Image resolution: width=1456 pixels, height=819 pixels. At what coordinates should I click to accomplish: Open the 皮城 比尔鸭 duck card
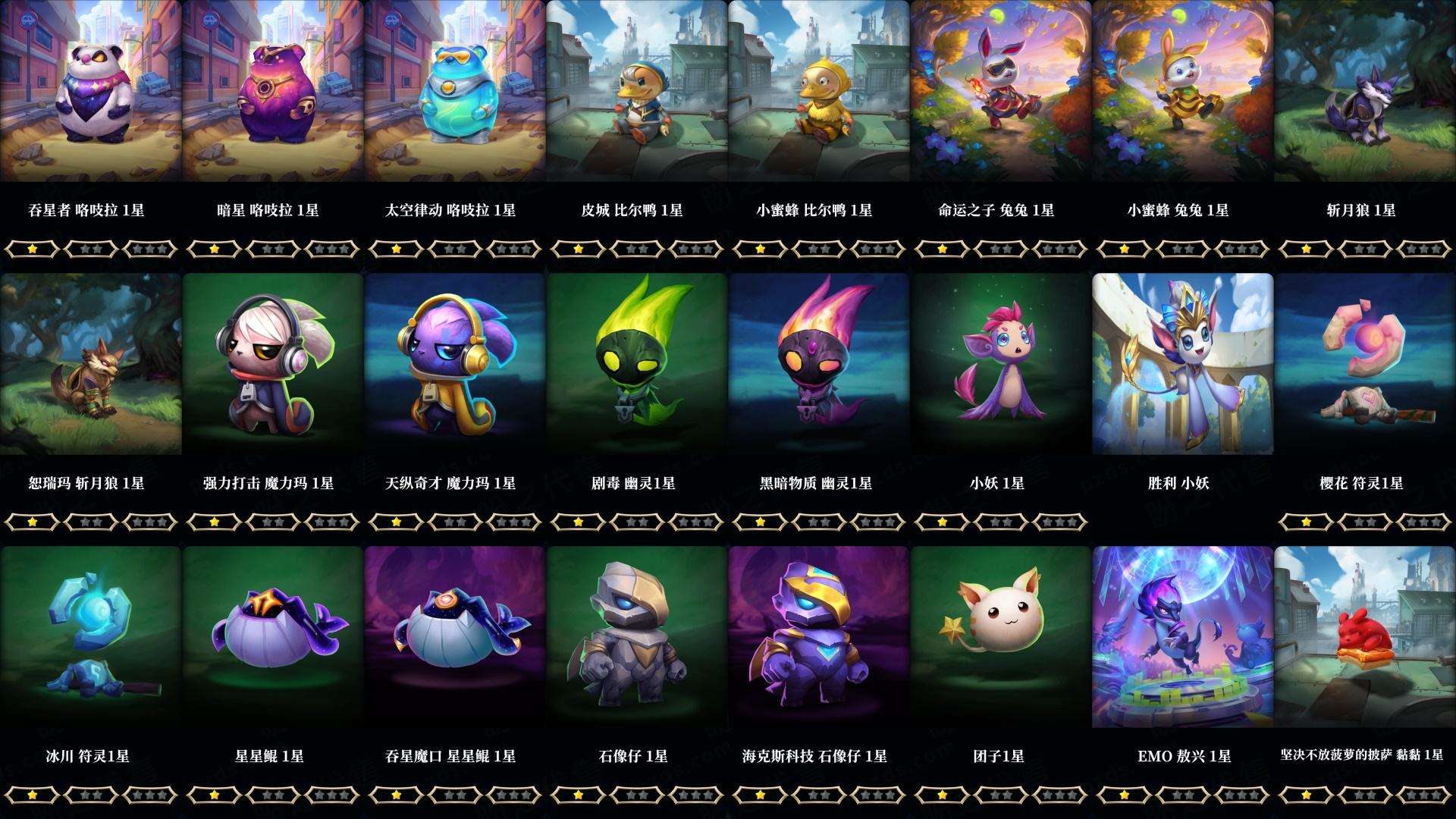pyautogui.click(x=637, y=91)
